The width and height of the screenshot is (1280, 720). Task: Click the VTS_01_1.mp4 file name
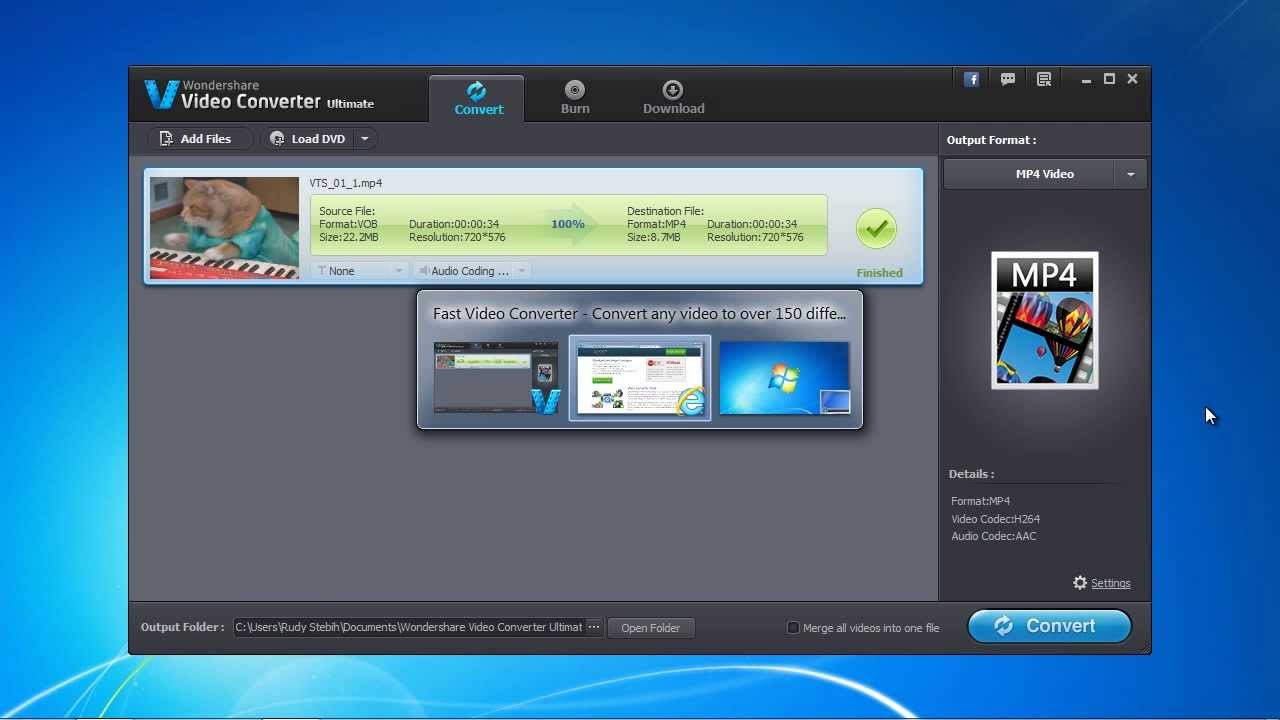pyautogui.click(x=346, y=183)
